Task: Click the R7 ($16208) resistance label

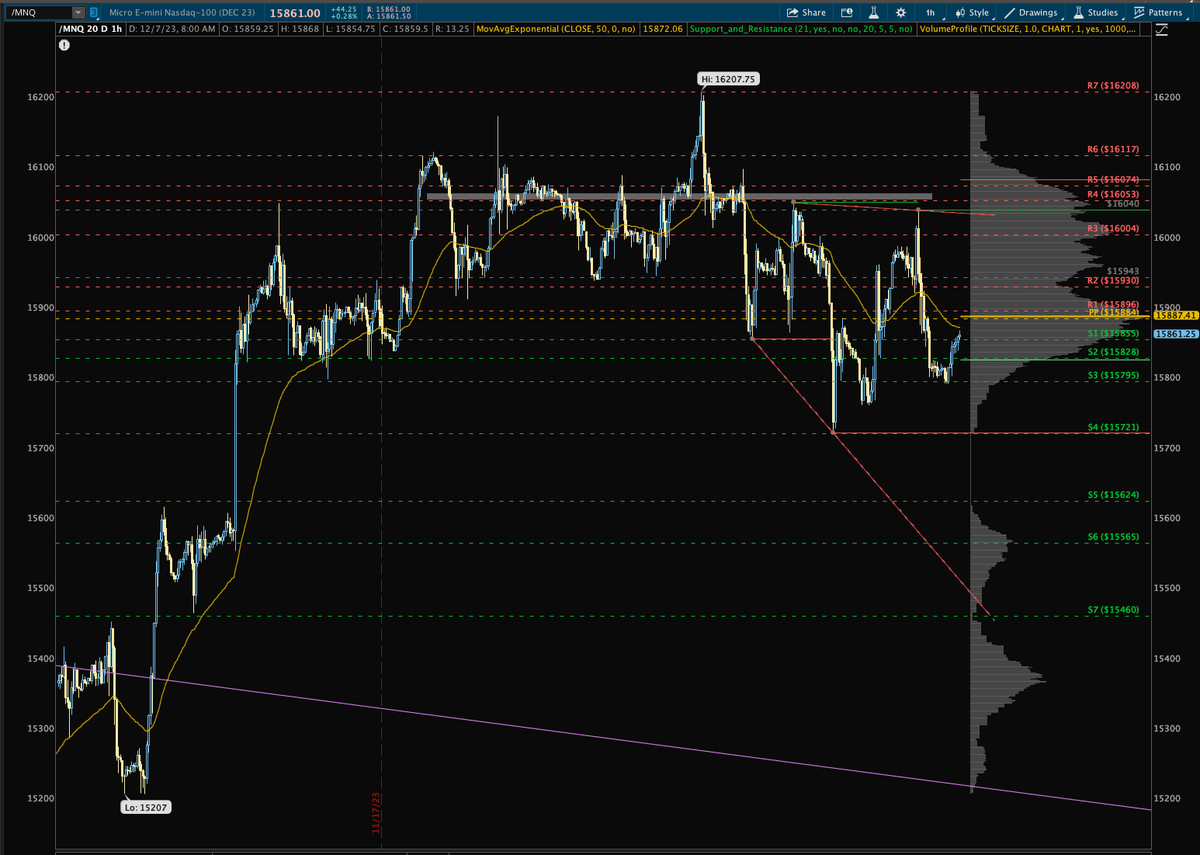Action: (1112, 86)
